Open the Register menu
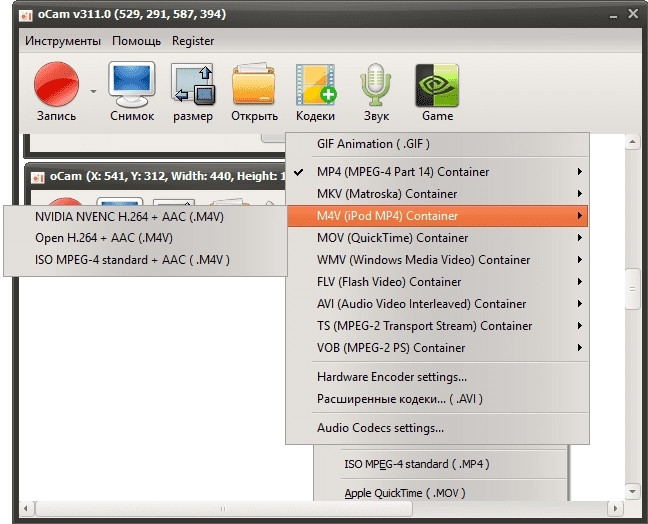This screenshot has height=524, width=648. (x=193, y=41)
